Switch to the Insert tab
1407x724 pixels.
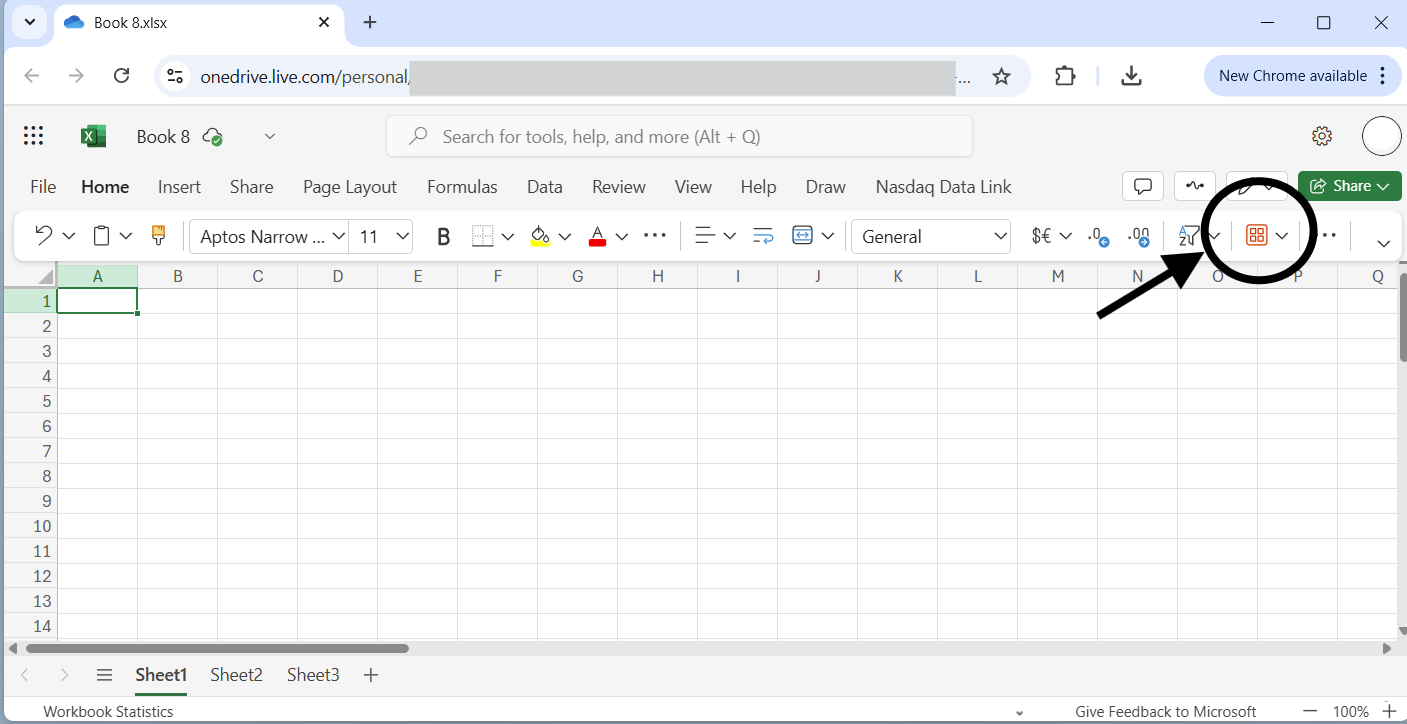click(x=179, y=187)
